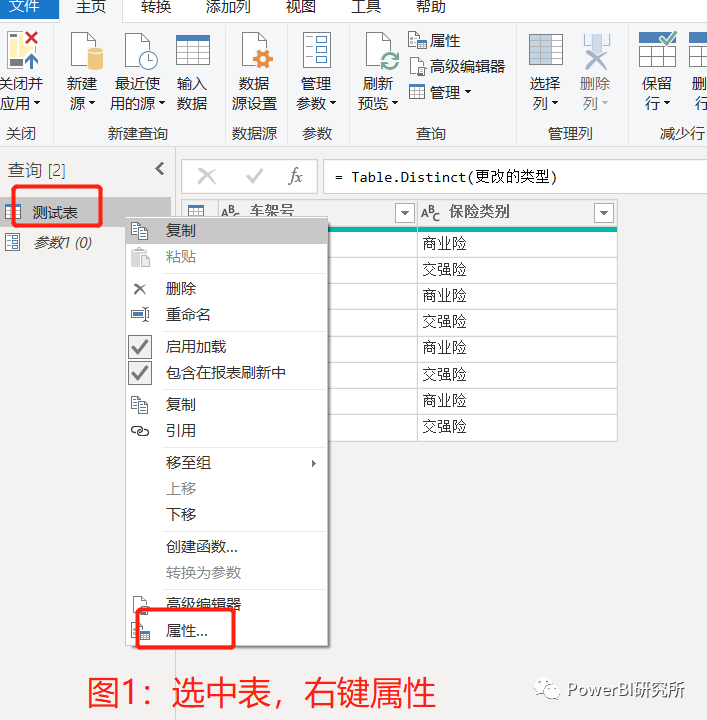Viewport: 707px width, 720px height.
Task: Expand the 管理参数 dropdown arrow
Action: coord(333,103)
